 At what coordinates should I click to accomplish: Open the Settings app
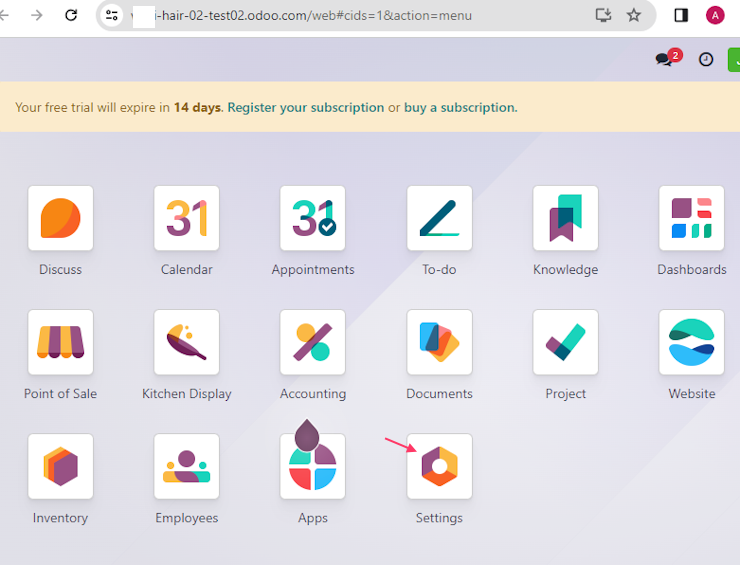pyautogui.click(x=439, y=466)
